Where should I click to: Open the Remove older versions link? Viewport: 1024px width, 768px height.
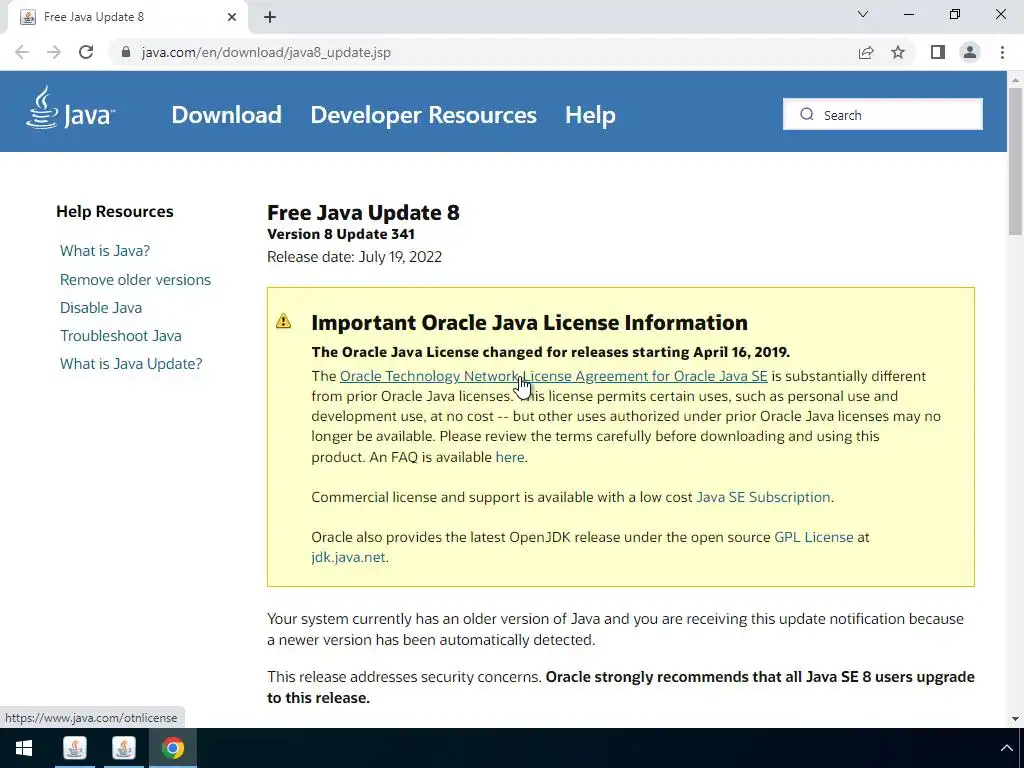pyautogui.click(x=135, y=280)
